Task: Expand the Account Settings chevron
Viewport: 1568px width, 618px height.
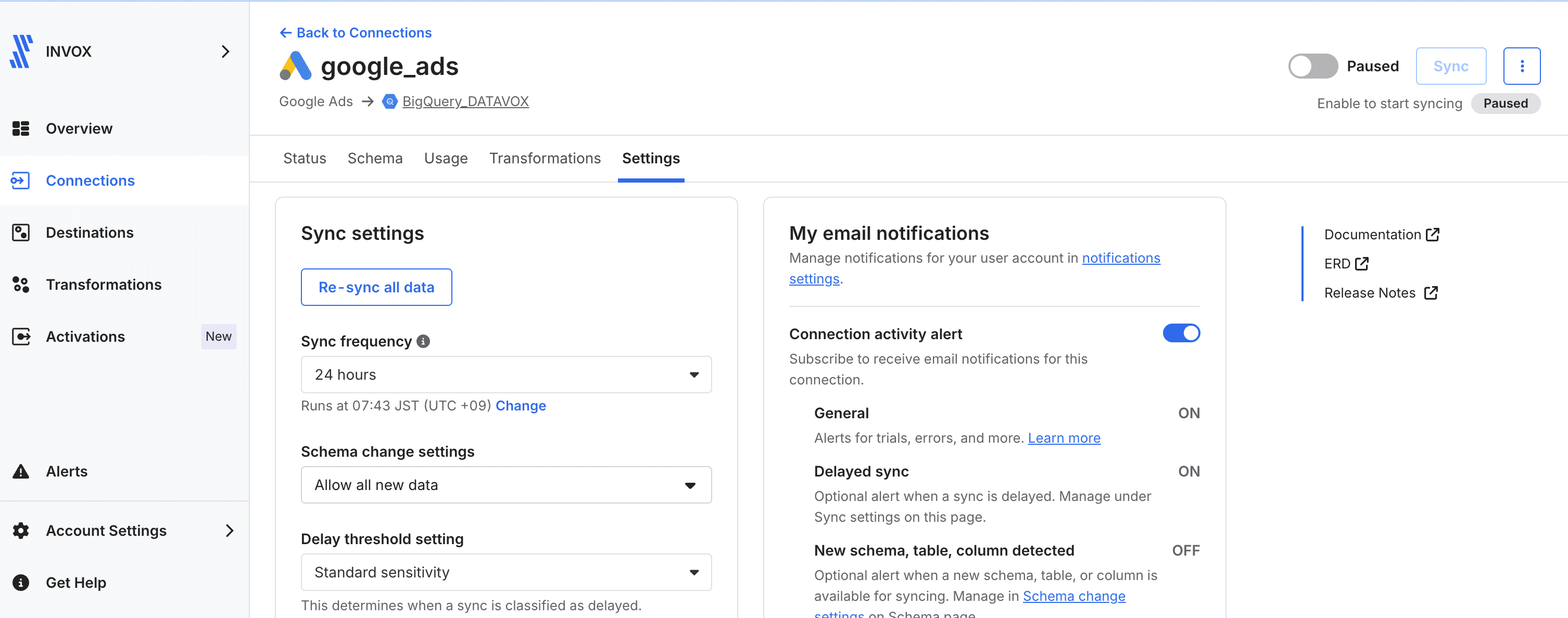Action: [229, 531]
